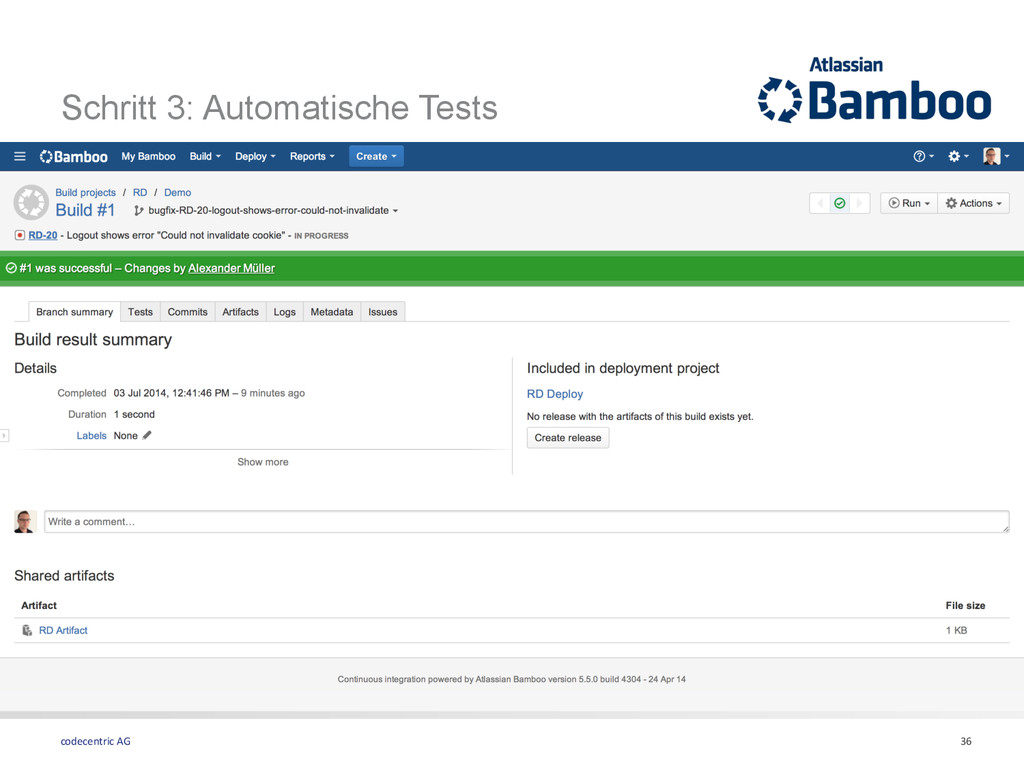Click the 'IN PROGRESS' status text
The width and height of the screenshot is (1024, 768).
click(321, 236)
